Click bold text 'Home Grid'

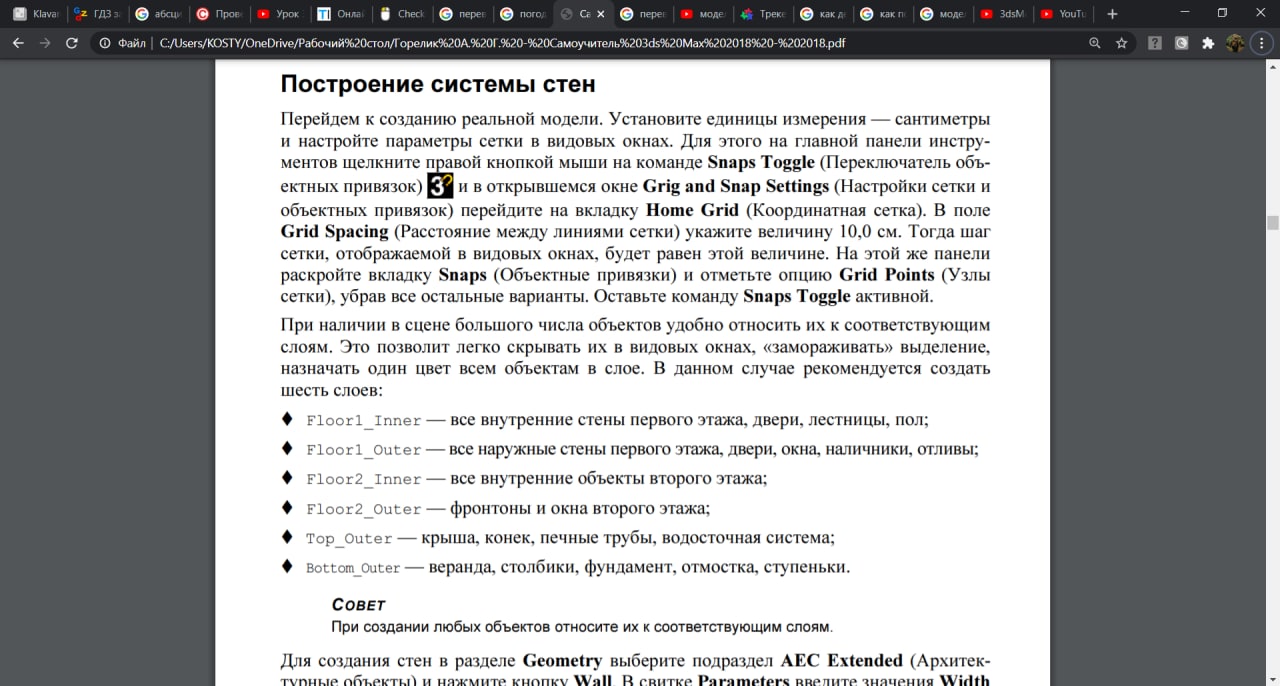692,210
